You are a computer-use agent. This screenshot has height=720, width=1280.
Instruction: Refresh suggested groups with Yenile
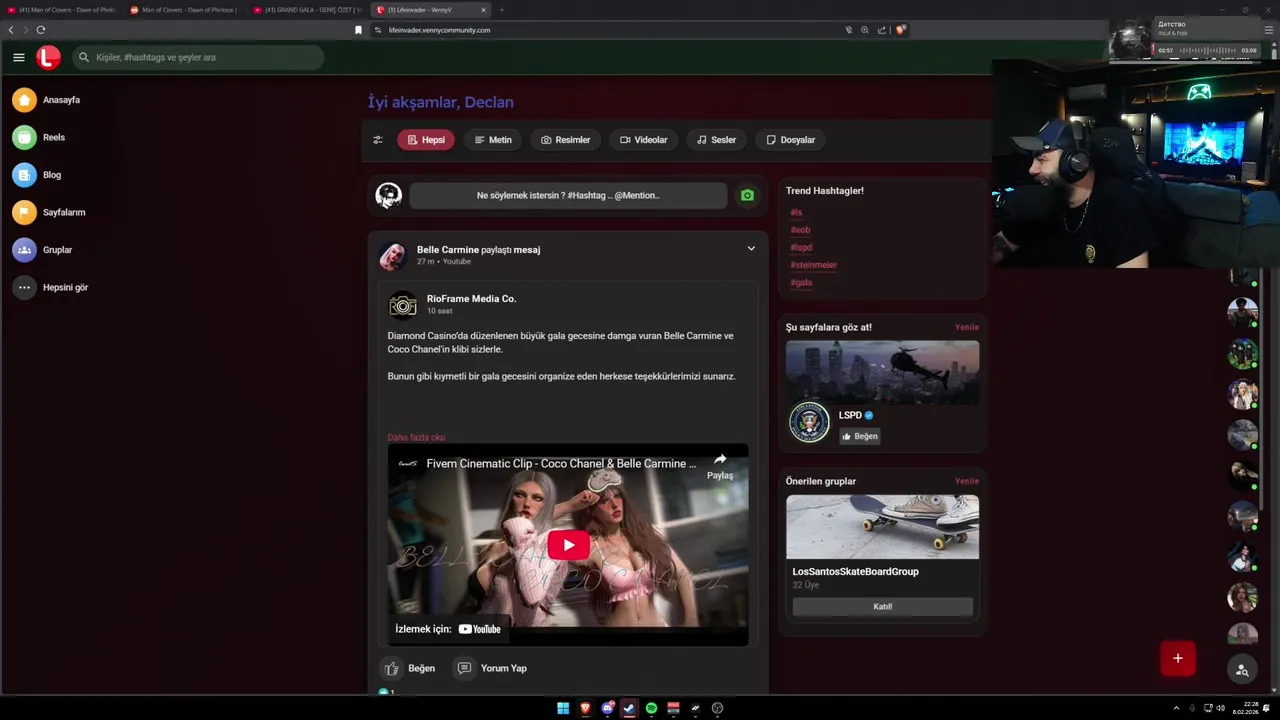(x=967, y=481)
